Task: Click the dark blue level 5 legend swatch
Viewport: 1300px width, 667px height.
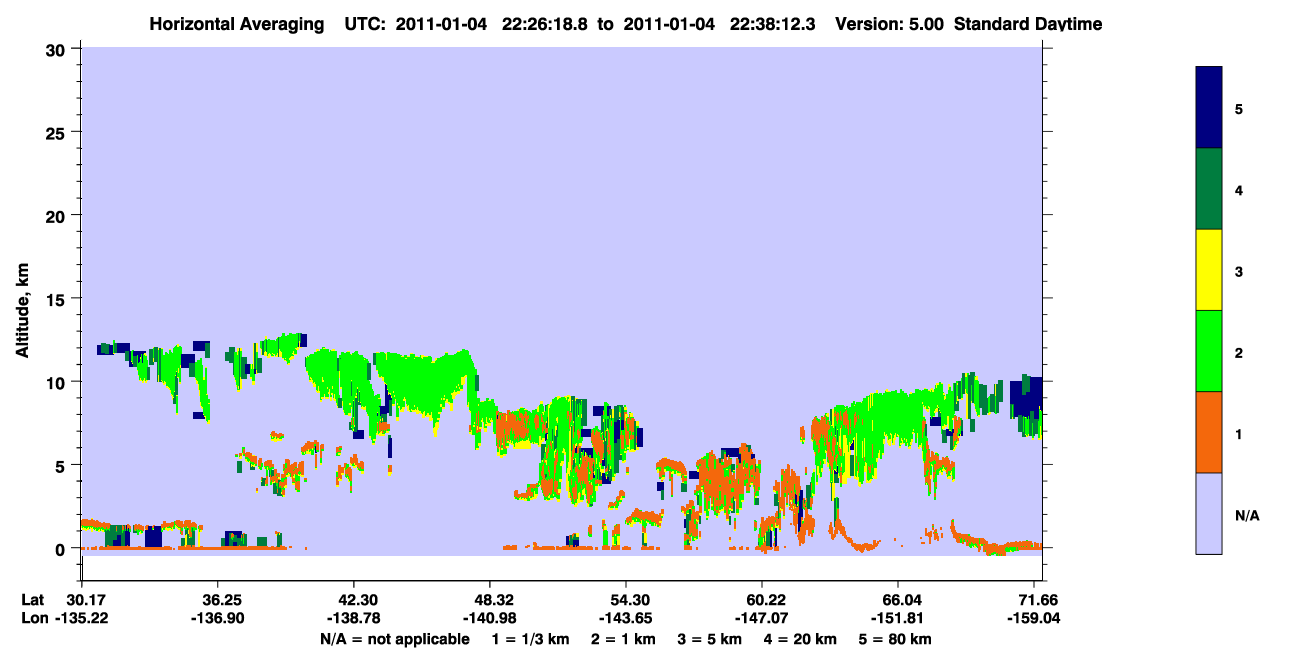Action: 1209,108
